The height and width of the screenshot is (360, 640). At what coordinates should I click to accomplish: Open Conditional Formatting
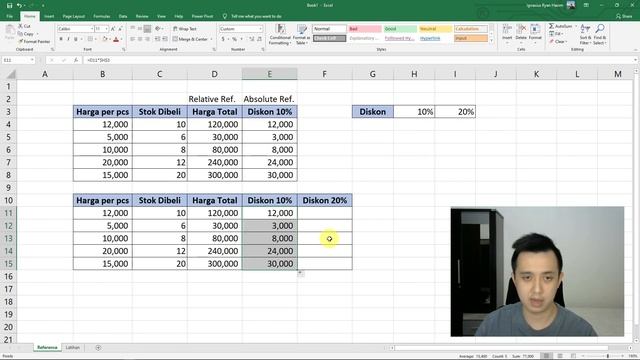(x=280, y=34)
